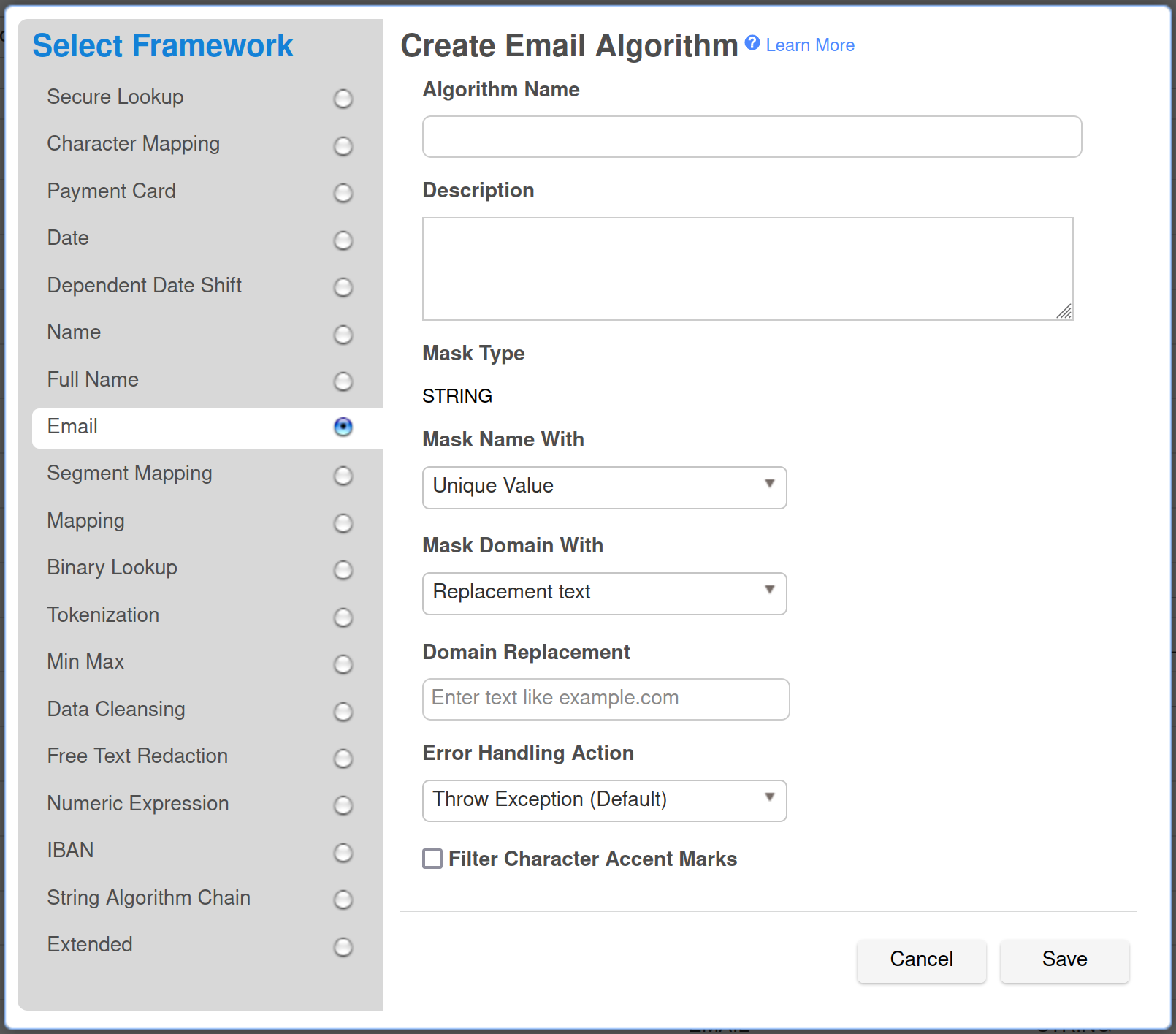Click the help question mark icon
Screen dimensions: 1176x1034
752,43
